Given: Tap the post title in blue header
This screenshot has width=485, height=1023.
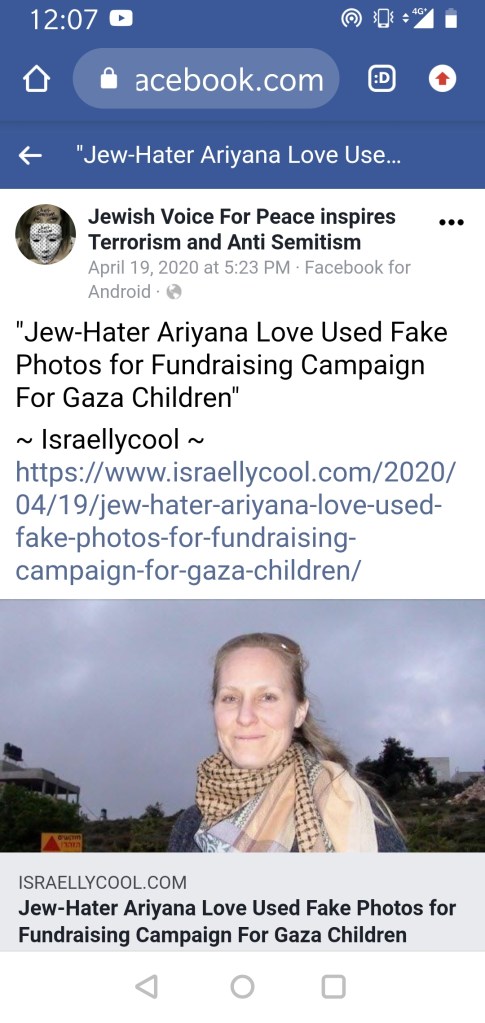Looking at the screenshot, I should (238, 155).
